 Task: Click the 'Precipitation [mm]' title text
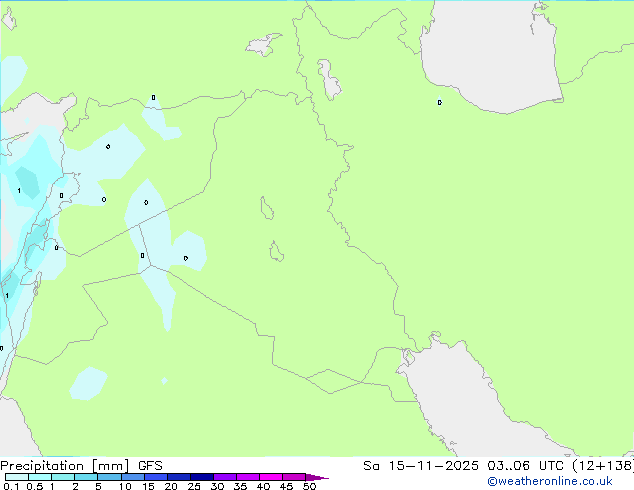point(64,466)
